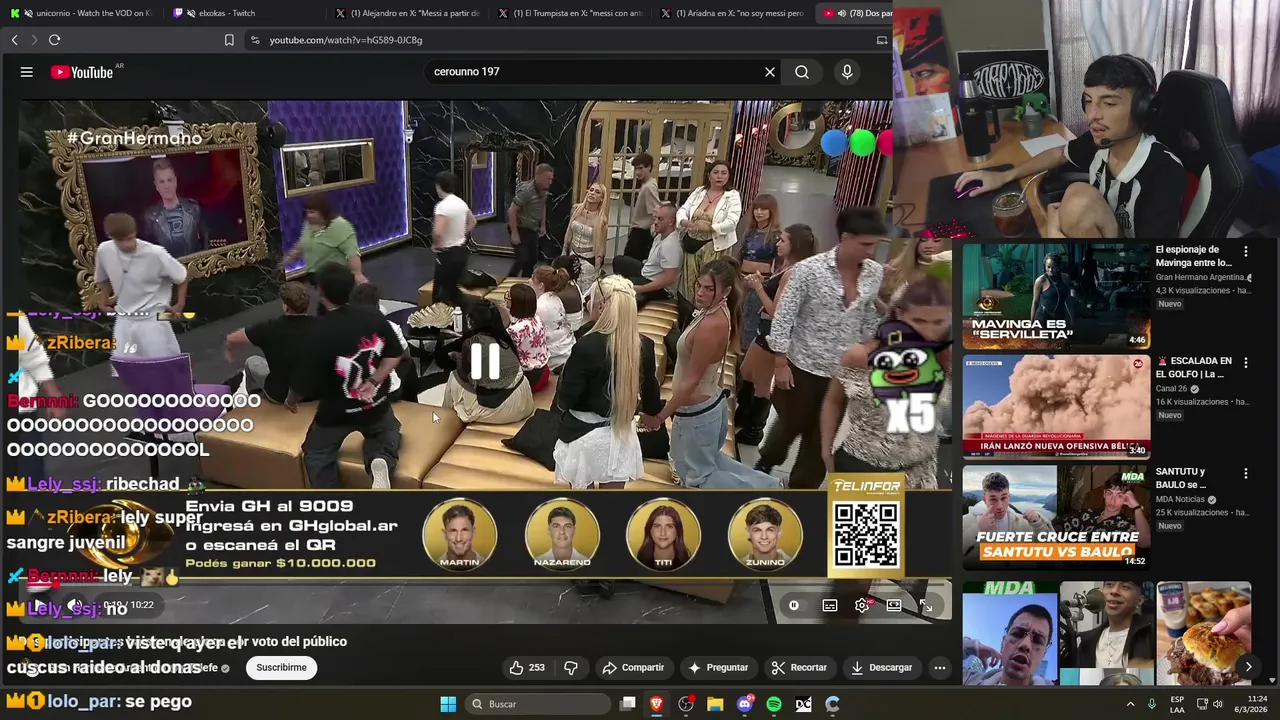Screen dimensions: 1280x720
Task: Clear the search text with X
Action: [x=770, y=72]
